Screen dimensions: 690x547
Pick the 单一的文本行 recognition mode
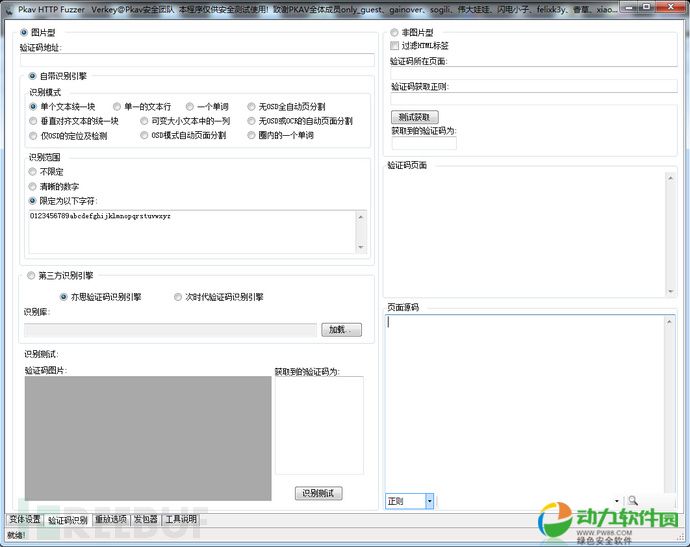118,106
